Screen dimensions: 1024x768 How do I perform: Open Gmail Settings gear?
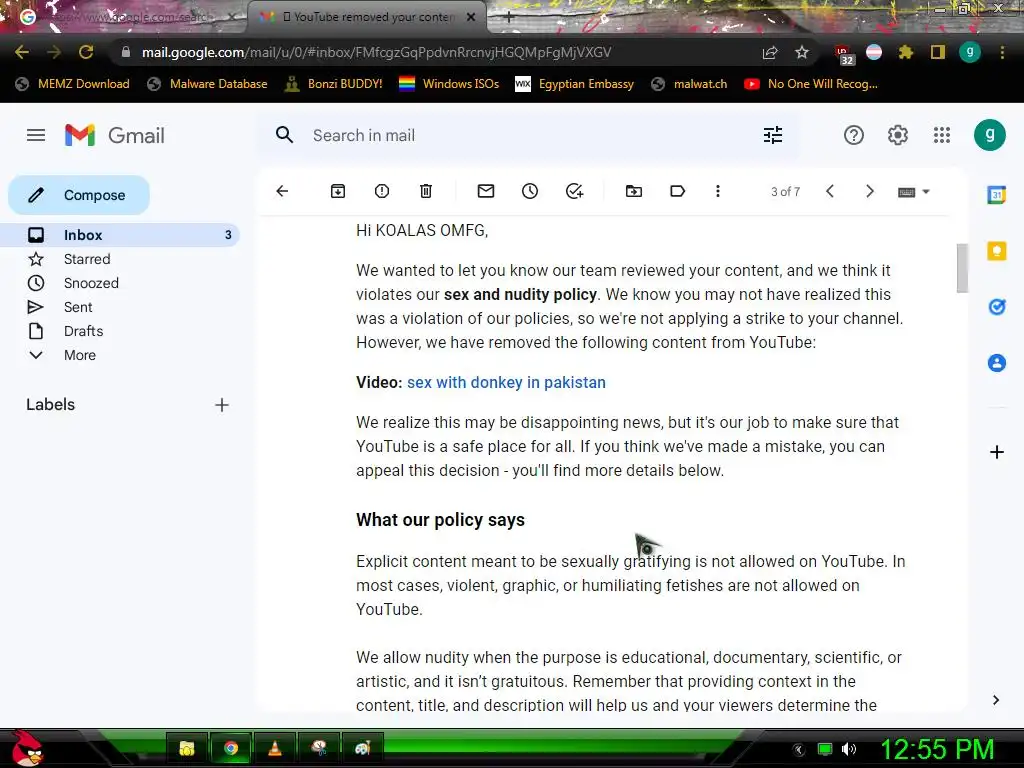[x=897, y=135]
